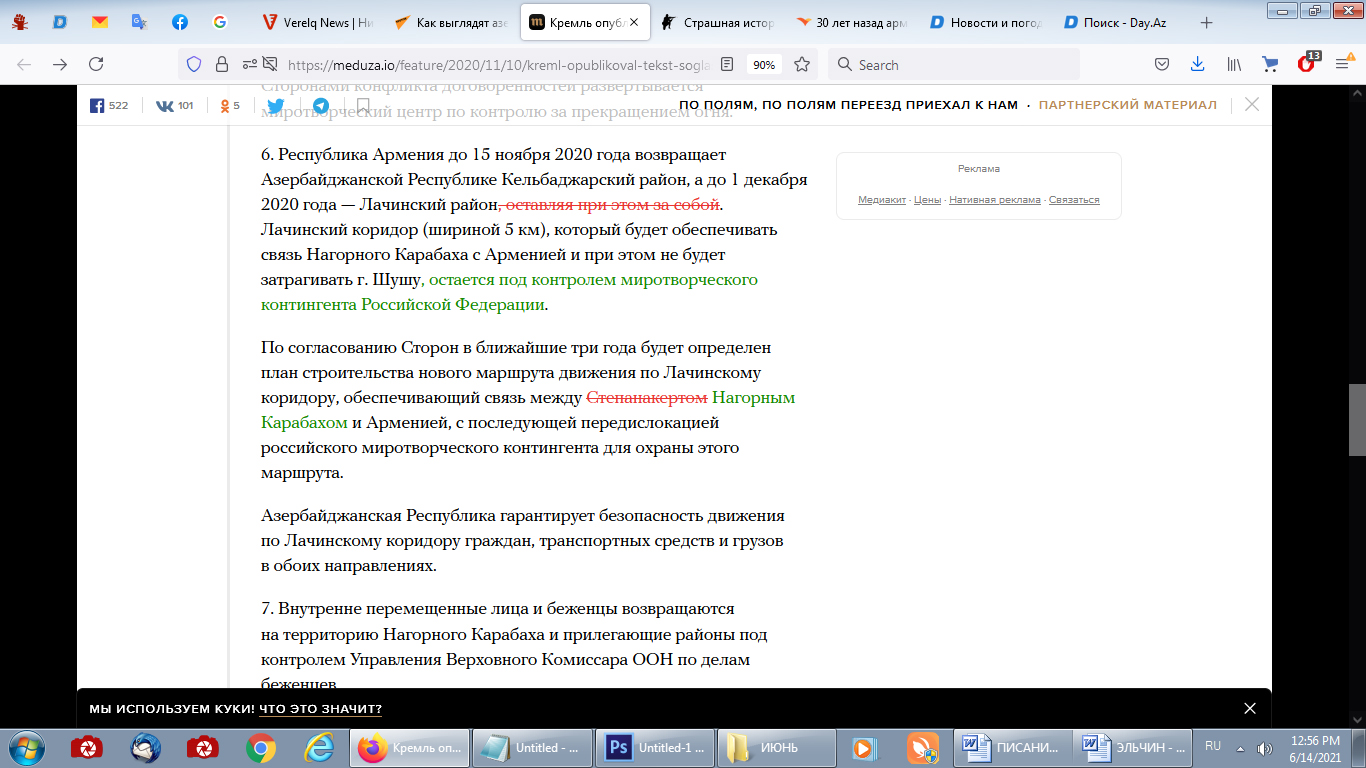Screen dimensions: 1366x768
Task: Click the browser Back arrow
Action: click(24, 65)
